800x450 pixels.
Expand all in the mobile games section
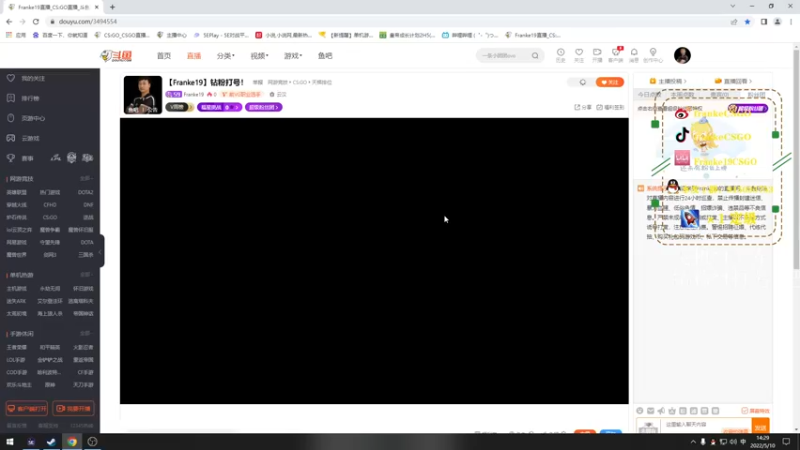click(86, 334)
